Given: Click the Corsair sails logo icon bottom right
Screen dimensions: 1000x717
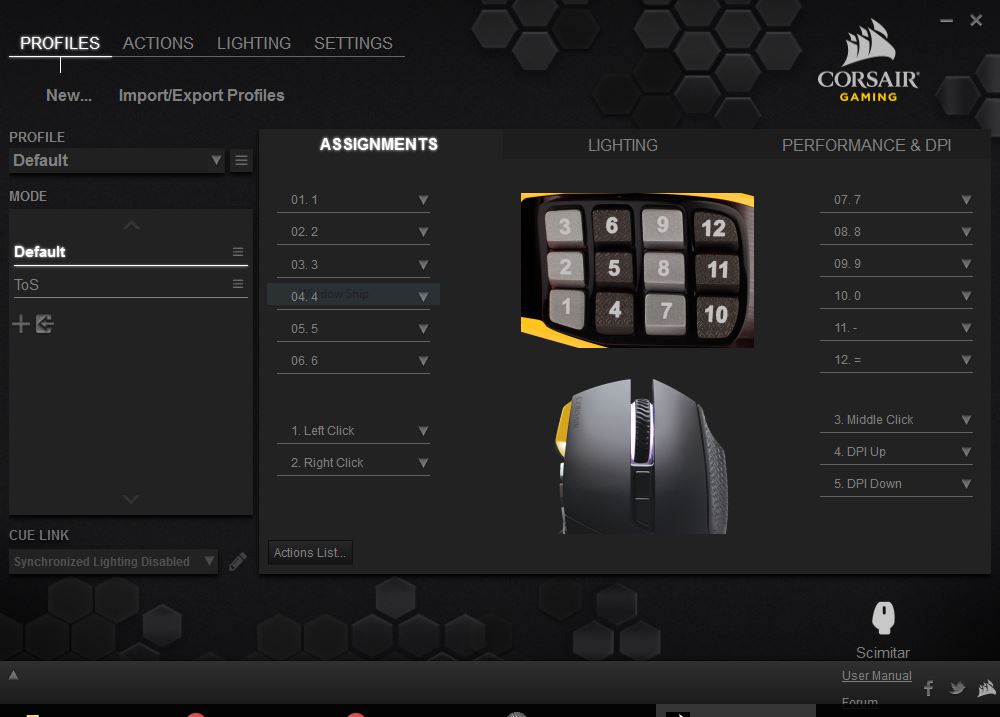Looking at the screenshot, I should pos(986,688).
